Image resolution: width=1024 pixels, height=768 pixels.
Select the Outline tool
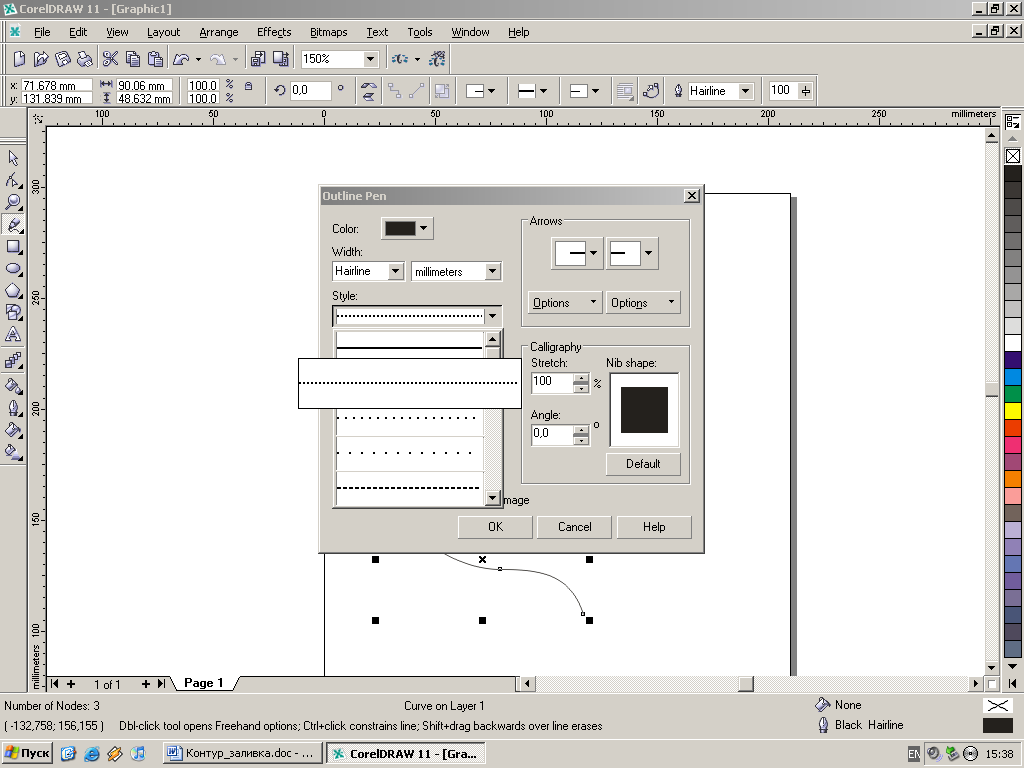(x=13, y=408)
